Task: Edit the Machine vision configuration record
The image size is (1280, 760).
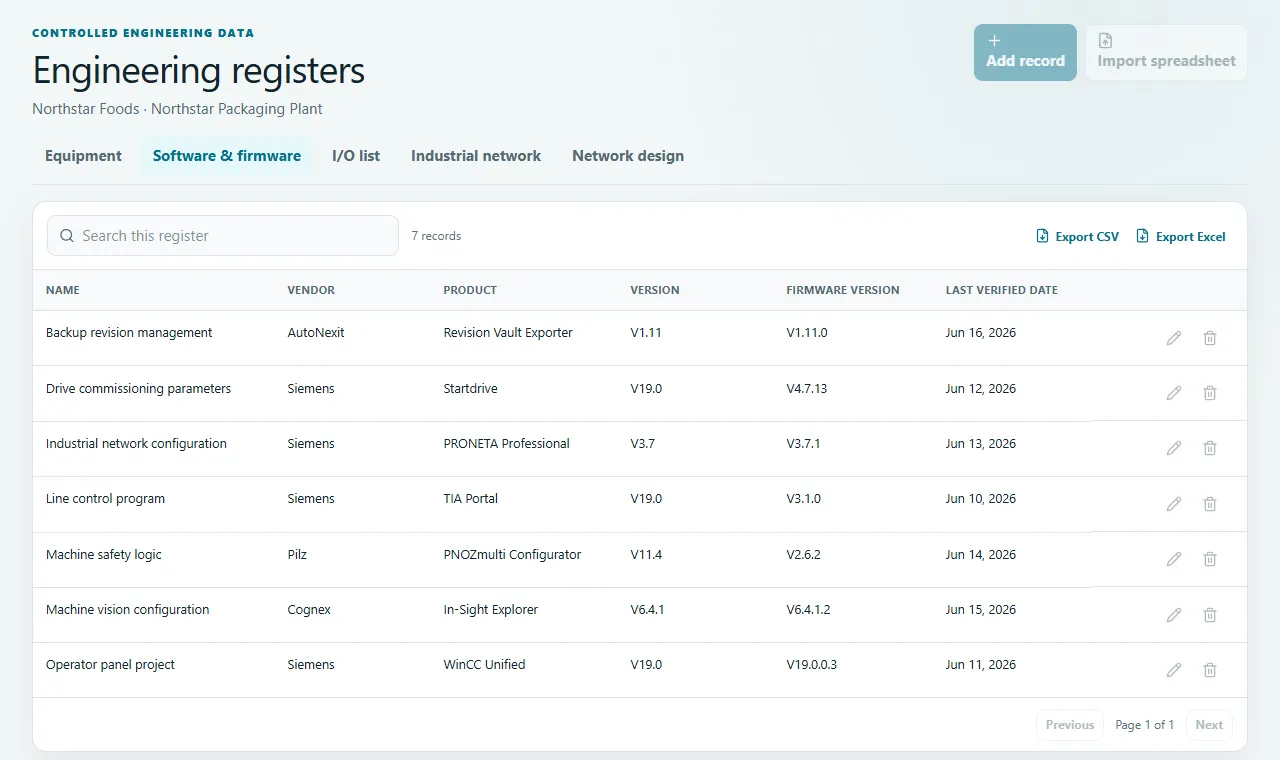Action: click(x=1174, y=615)
